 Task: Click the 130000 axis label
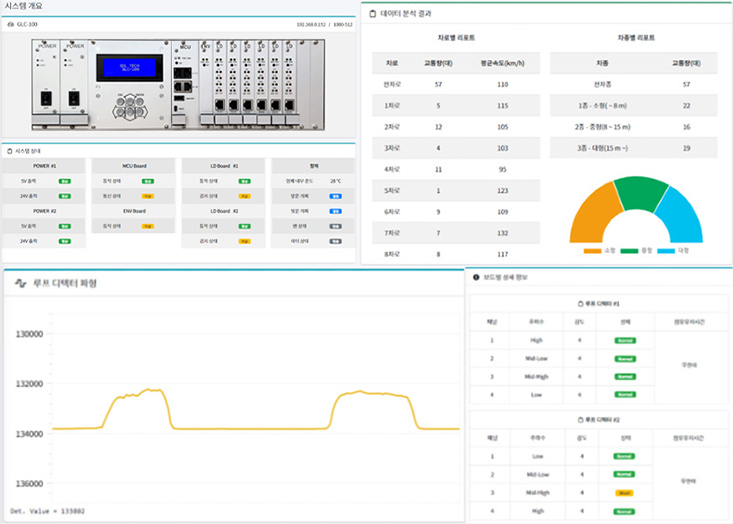point(29,334)
